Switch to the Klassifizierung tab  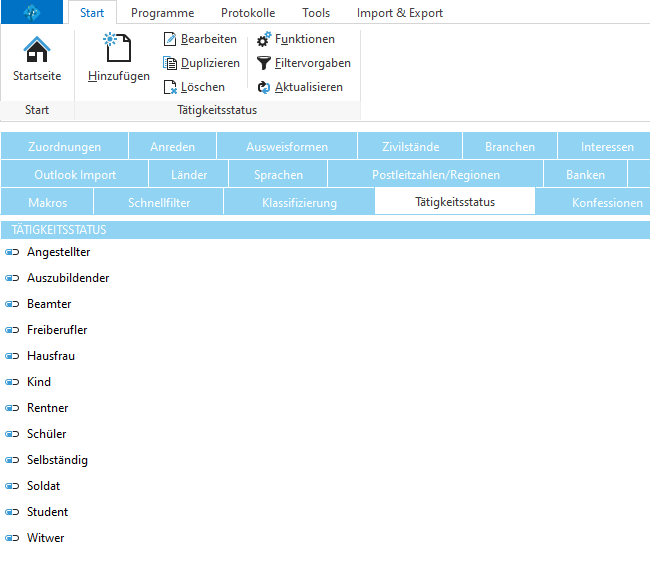point(299,202)
